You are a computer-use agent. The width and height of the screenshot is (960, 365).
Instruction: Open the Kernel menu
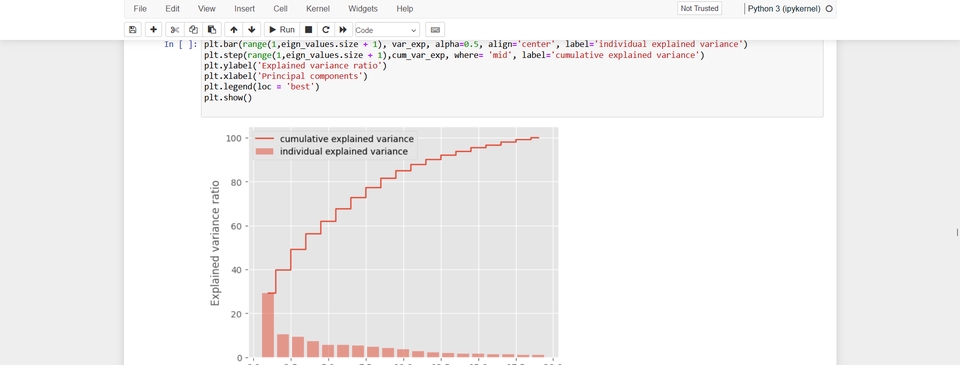coord(318,9)
